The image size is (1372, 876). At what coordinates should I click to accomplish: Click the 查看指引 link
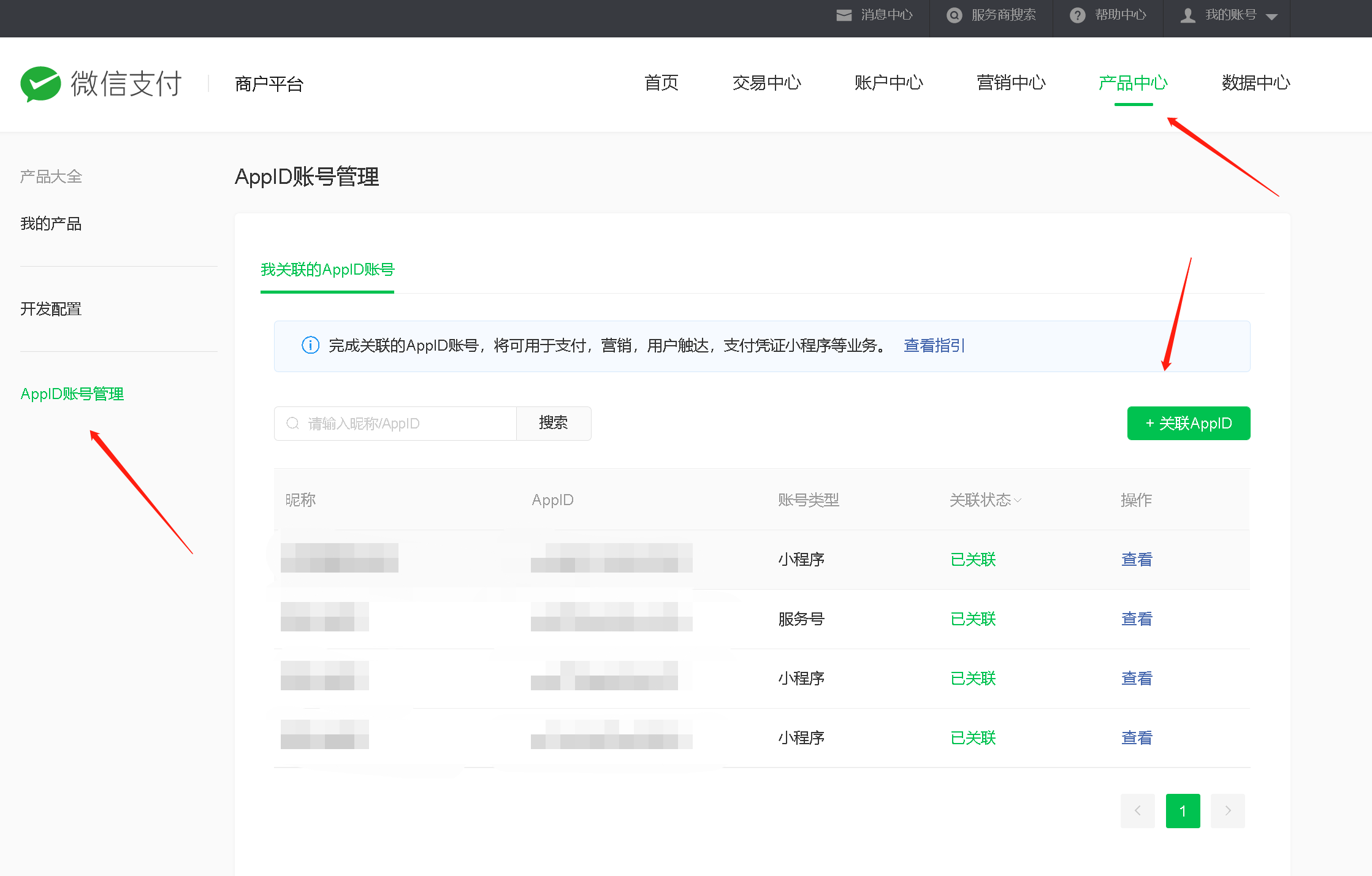coord(934,346)
